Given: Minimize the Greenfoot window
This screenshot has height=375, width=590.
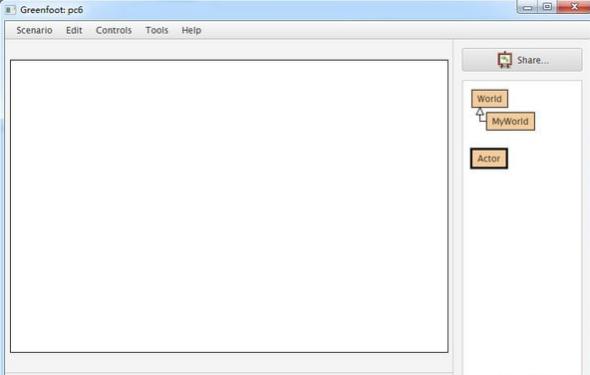Looking at the screenshot, I should coord(528,7).
